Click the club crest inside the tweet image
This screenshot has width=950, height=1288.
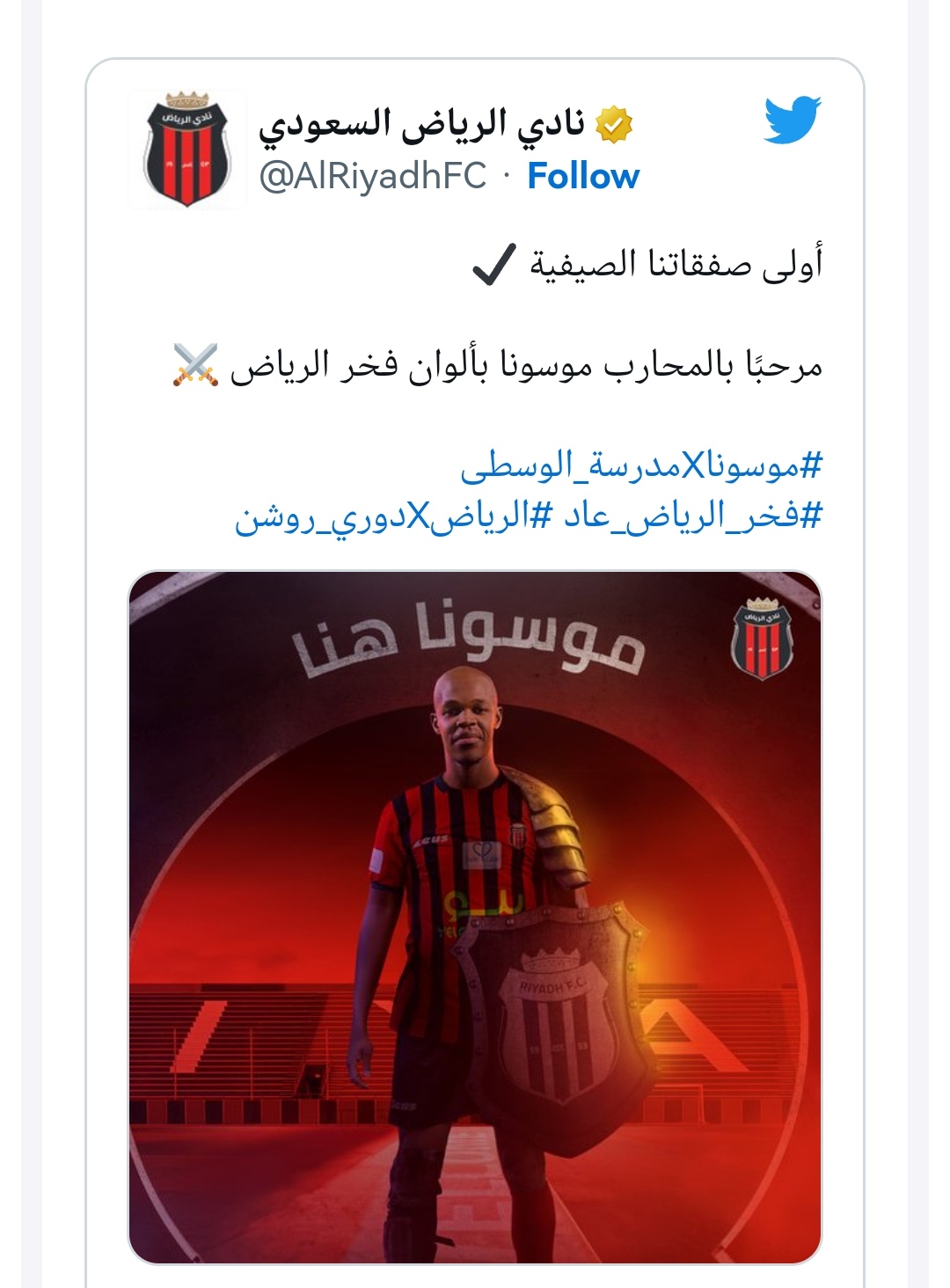tap(763, 639)
